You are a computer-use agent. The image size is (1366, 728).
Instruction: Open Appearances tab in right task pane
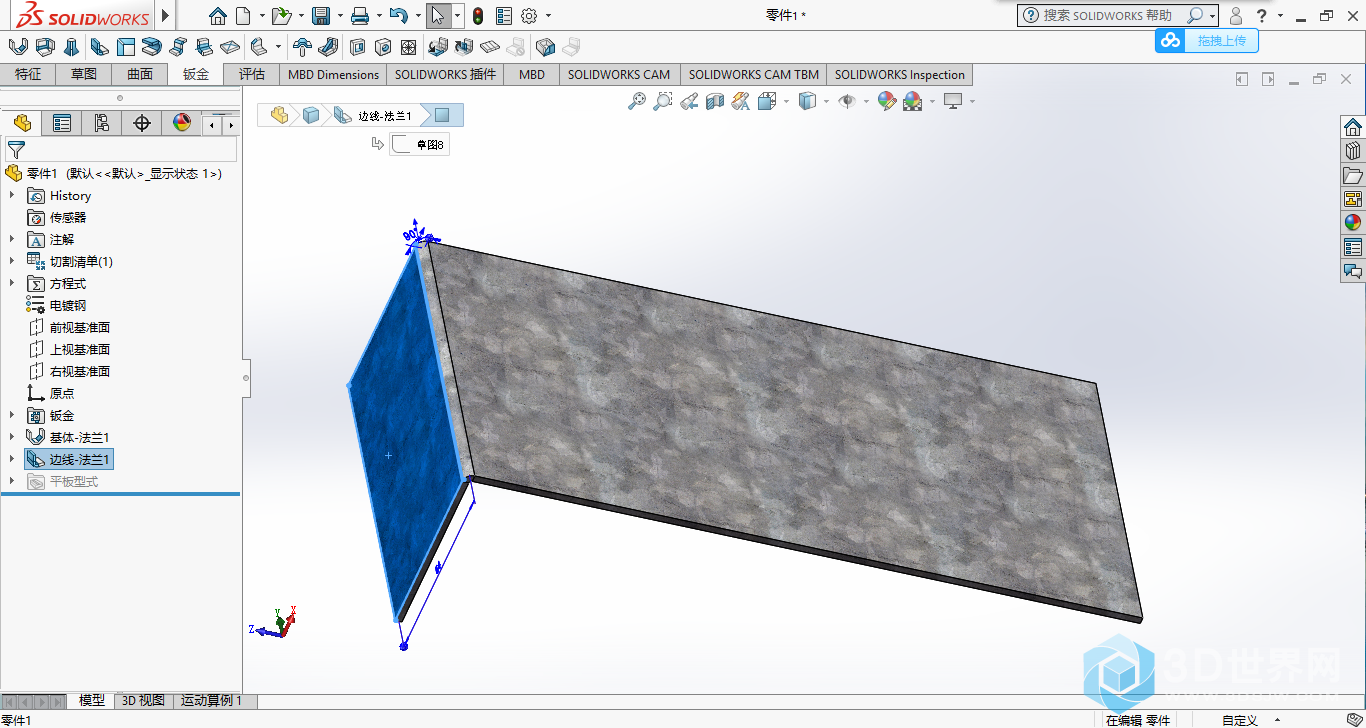[1353, 223]
